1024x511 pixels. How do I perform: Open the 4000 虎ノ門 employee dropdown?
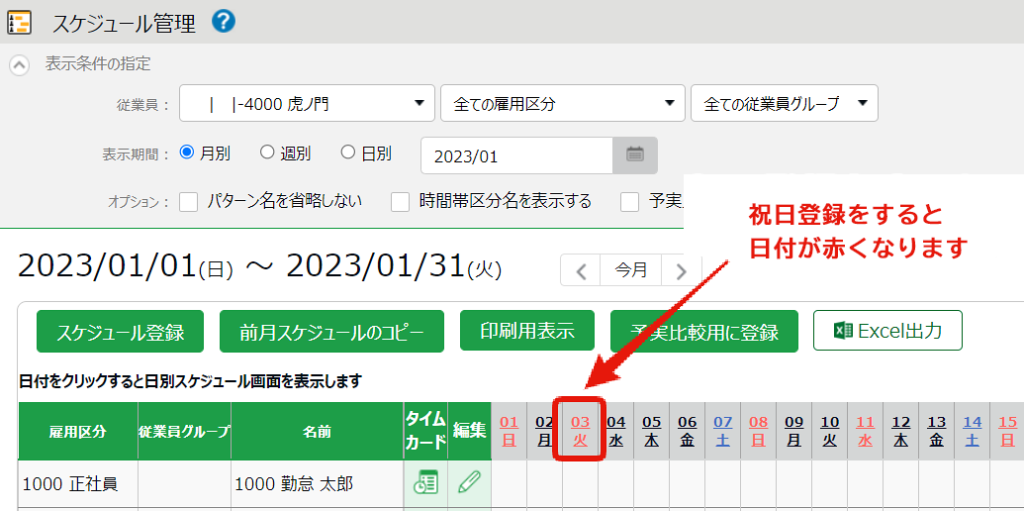[306, 104]
